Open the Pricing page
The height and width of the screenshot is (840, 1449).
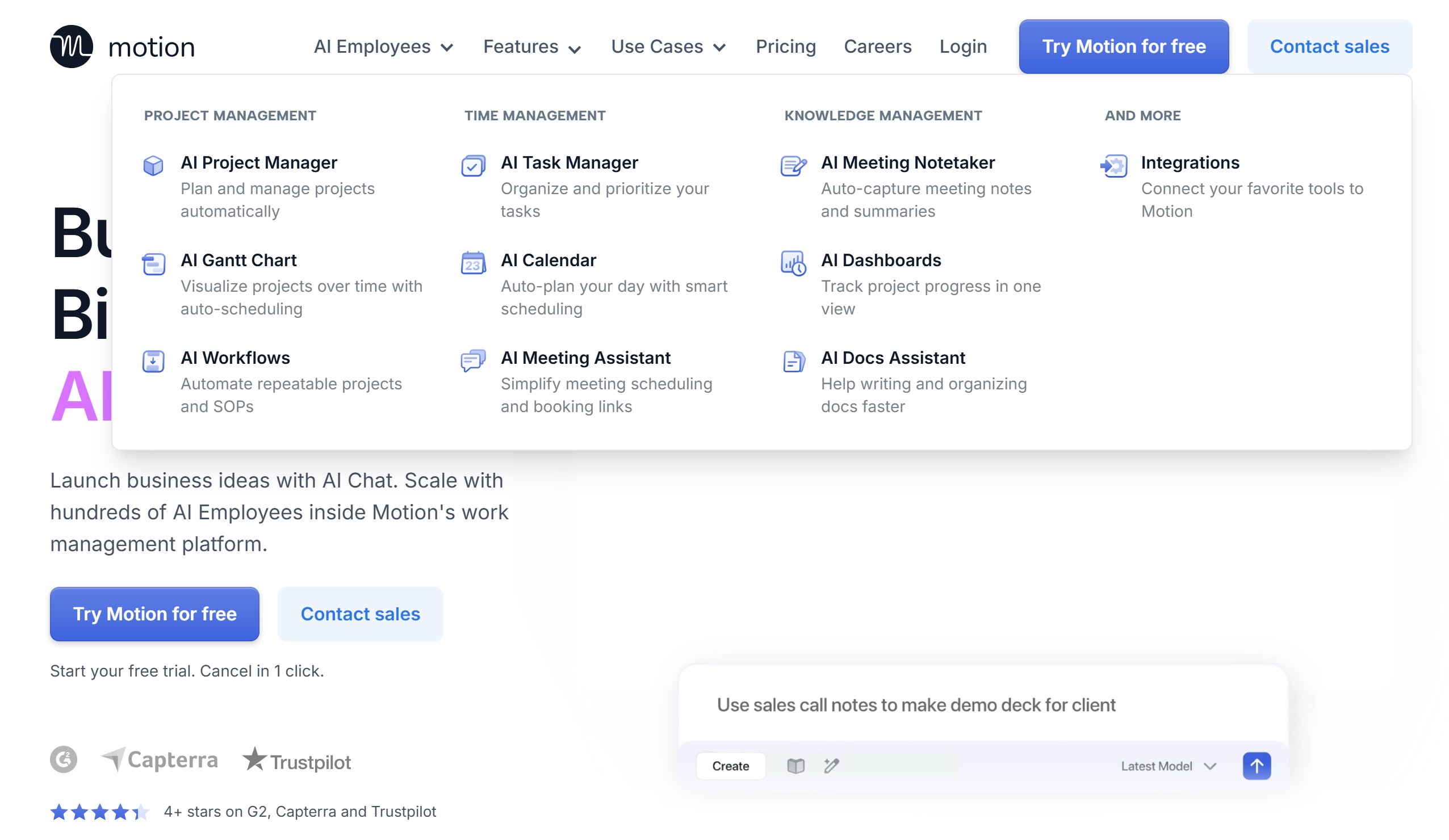785,47
